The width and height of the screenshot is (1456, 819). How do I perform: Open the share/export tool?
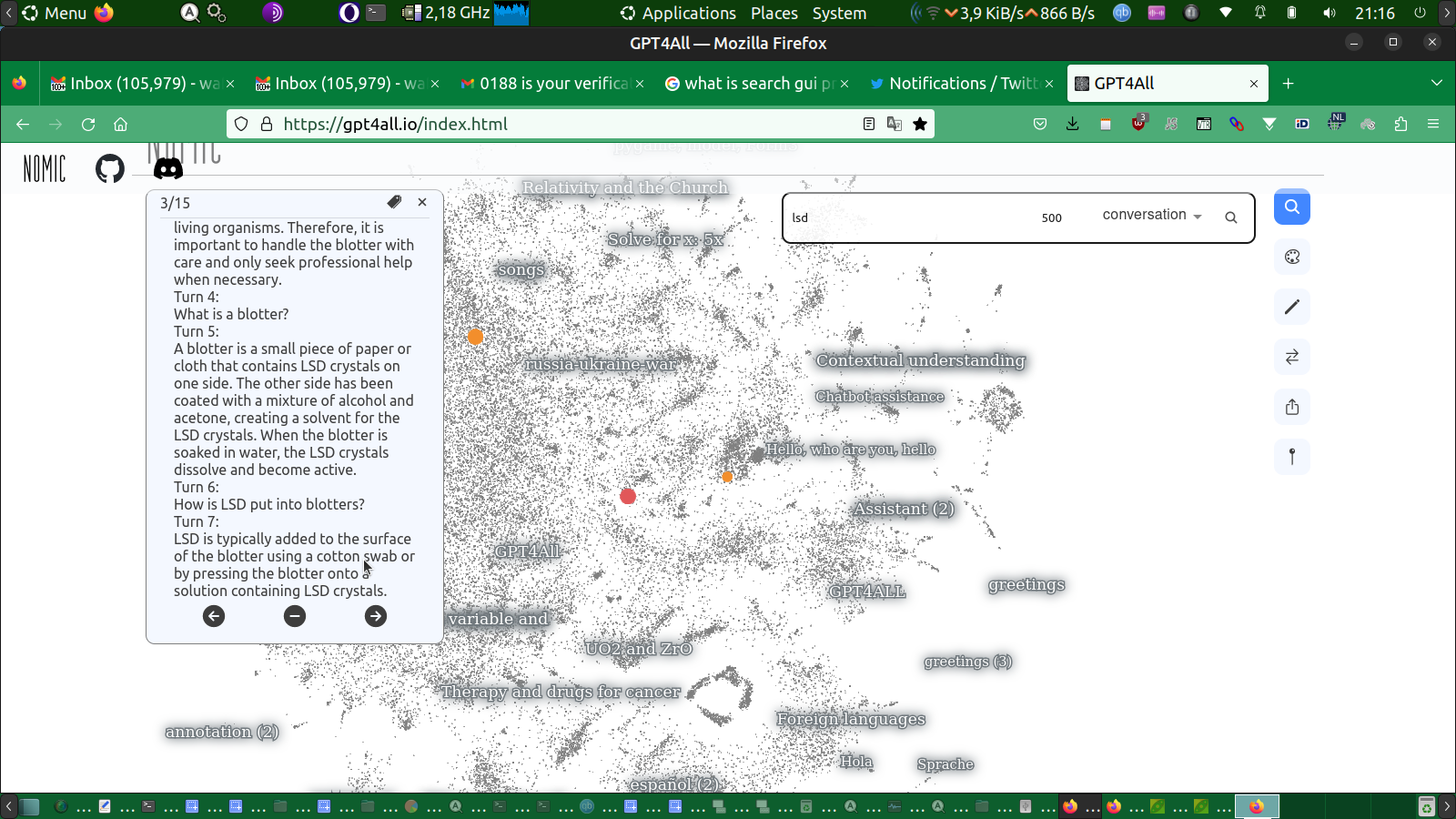coord(1292,407)
